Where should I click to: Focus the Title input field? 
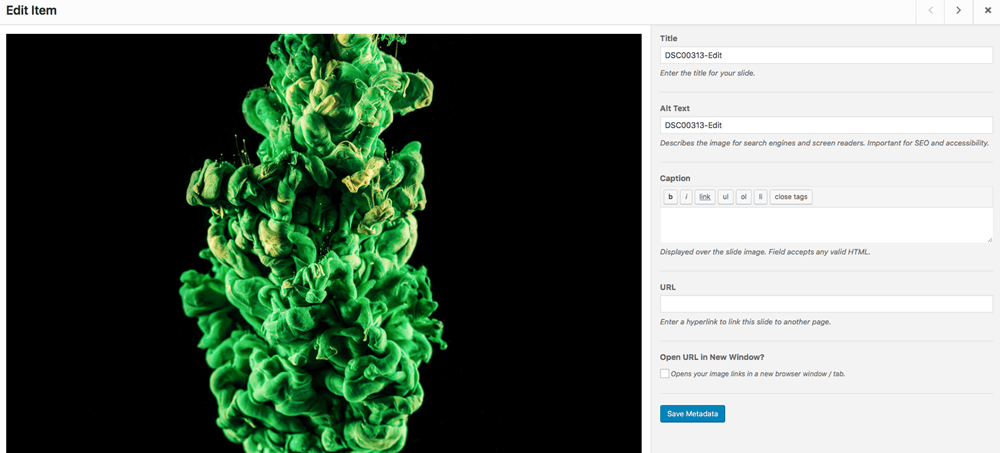[x=827, y=55]
